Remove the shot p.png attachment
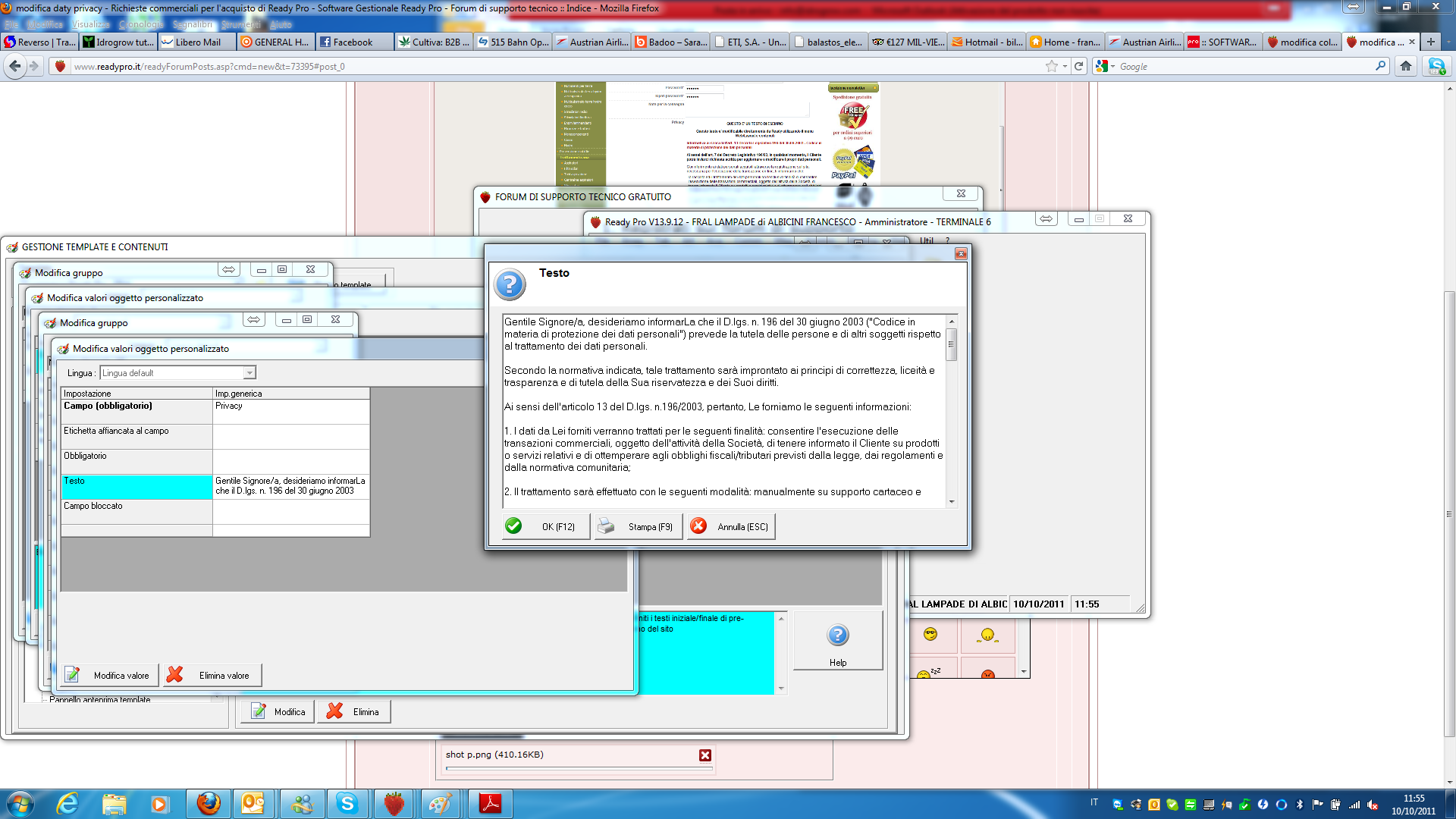The height and width of the screenshot is (819, 1456). tap(705, 755)
